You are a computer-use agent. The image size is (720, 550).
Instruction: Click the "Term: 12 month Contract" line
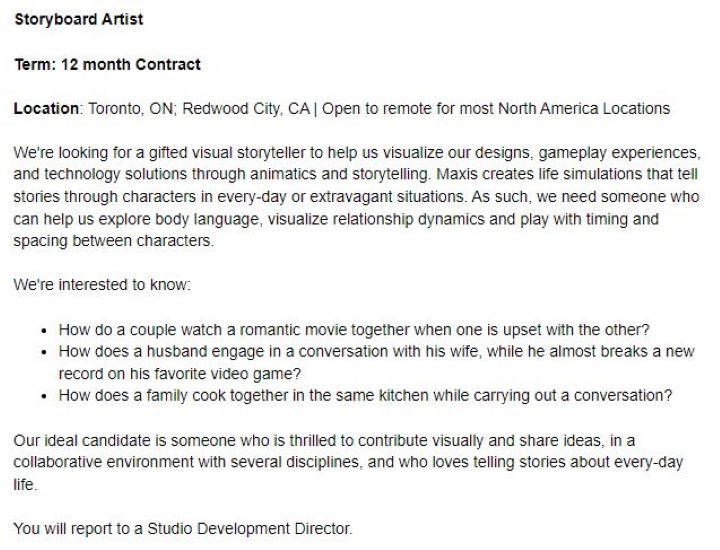click(x=107, y=64)
